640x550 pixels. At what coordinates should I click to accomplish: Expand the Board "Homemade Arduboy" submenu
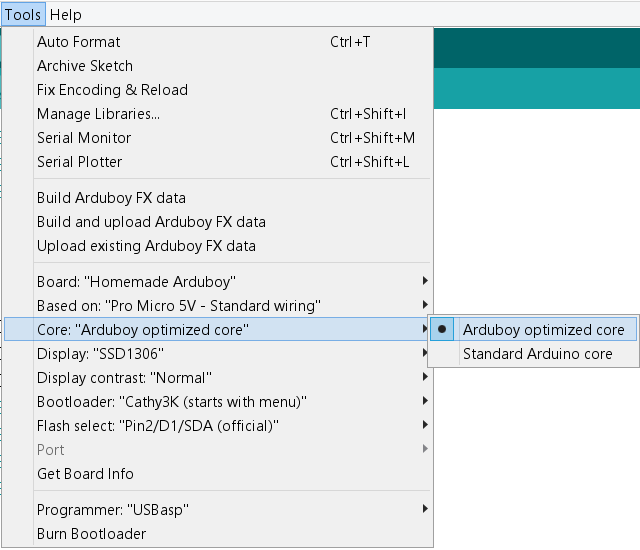coord(136,282)
